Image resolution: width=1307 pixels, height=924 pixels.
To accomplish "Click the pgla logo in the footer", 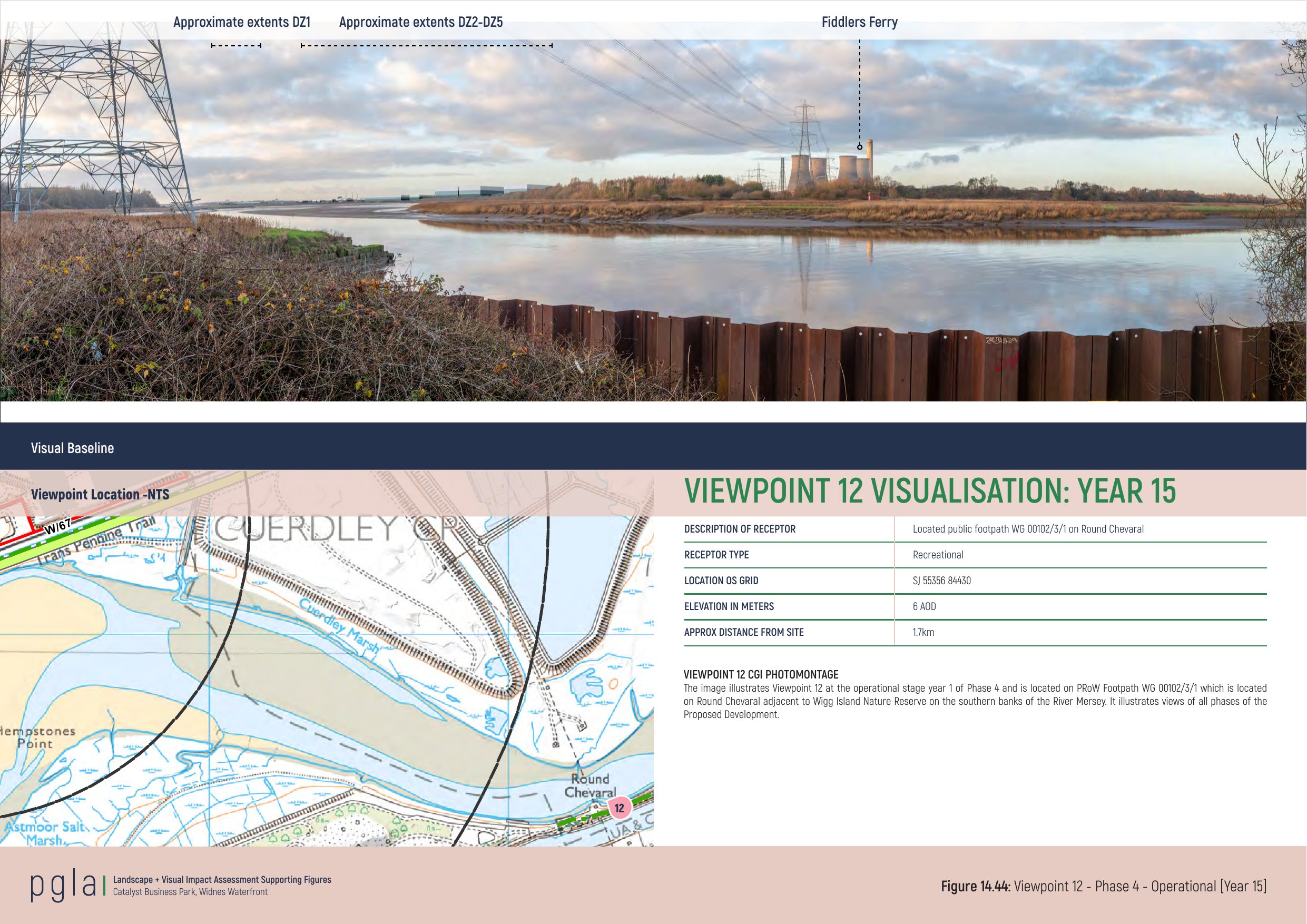I will pos(63,886).
